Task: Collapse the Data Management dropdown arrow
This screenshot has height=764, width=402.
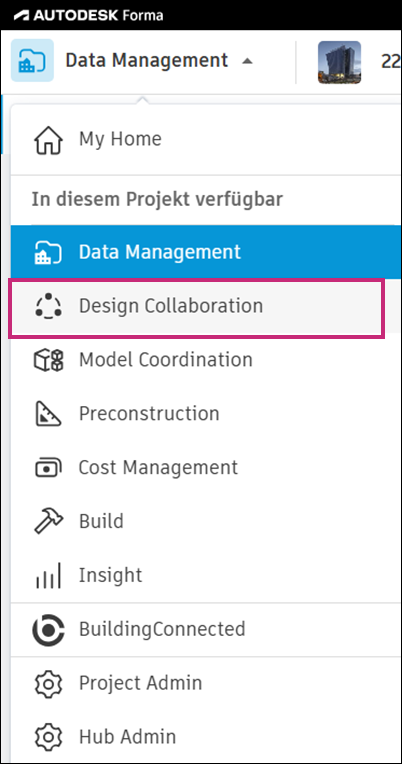Action: point(248,61)
